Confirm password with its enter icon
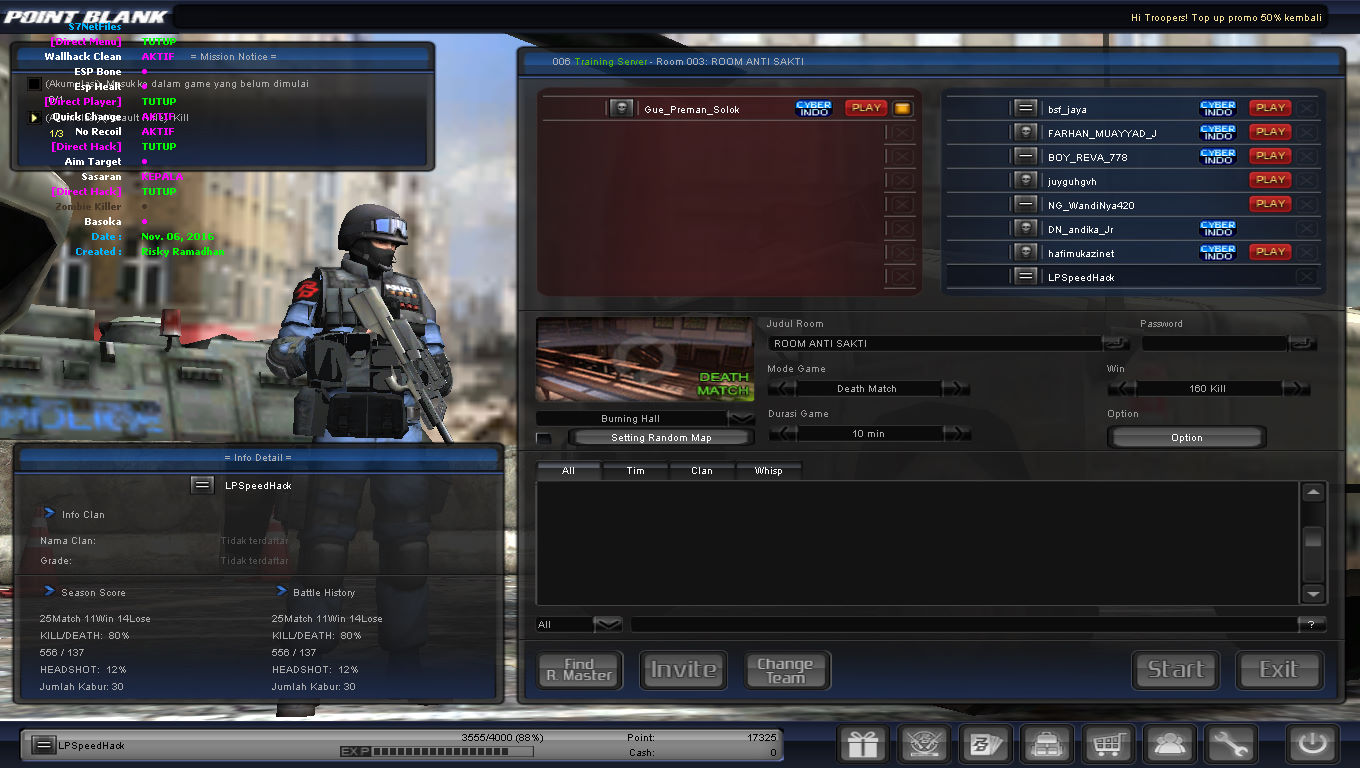This screenshot has width=1360, height=768. tap(1302, 343)
